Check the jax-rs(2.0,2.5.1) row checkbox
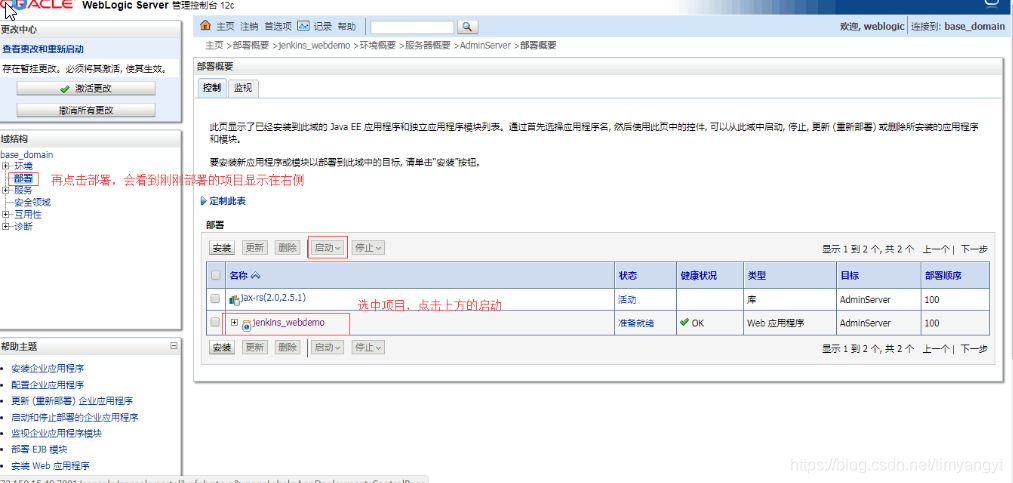1013x483 pixels. coord(216,299)
